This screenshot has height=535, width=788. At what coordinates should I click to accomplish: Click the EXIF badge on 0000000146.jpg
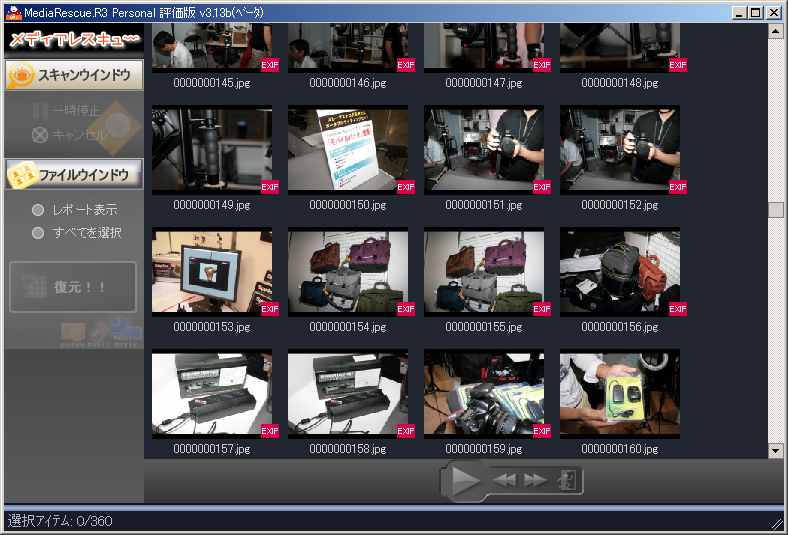click(406, 65)
